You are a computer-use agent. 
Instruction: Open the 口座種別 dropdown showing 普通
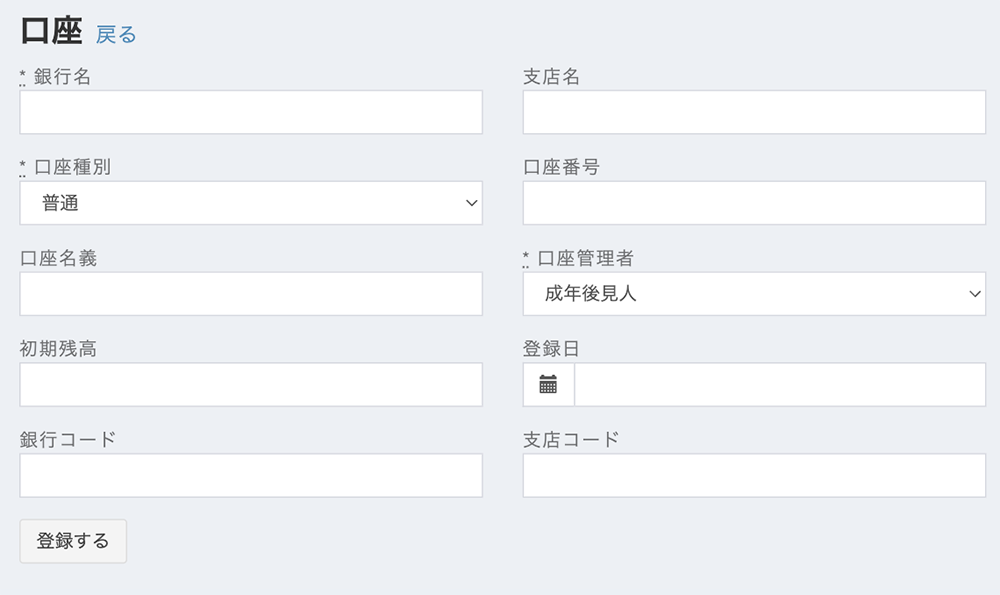pos(251,203)
